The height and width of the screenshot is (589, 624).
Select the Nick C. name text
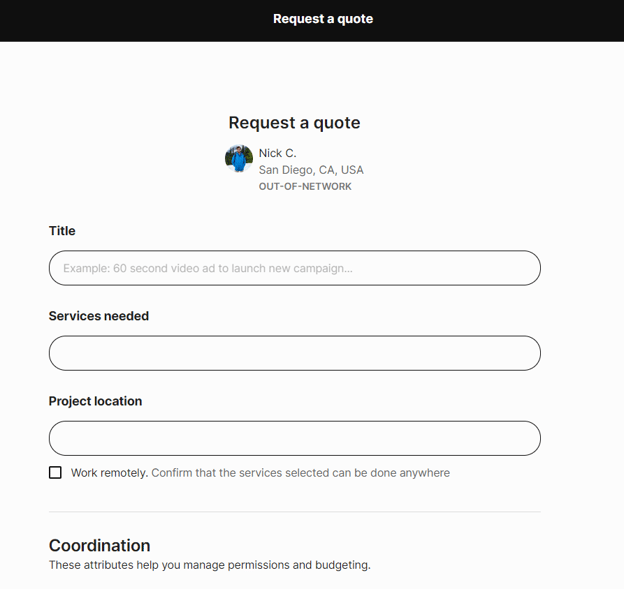coord(277,153)
